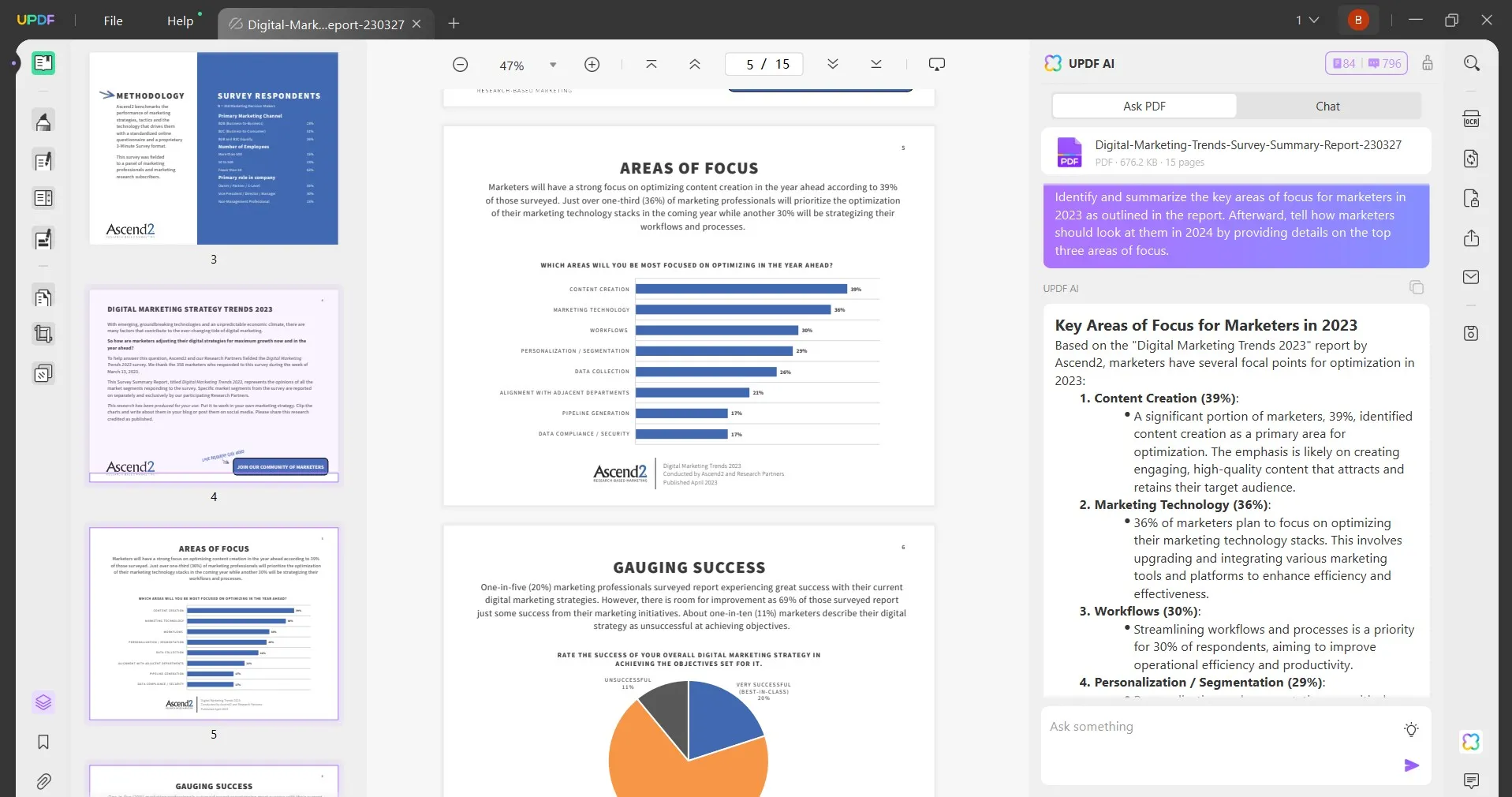Add a new tab with plus button

[x=454, y=23]
